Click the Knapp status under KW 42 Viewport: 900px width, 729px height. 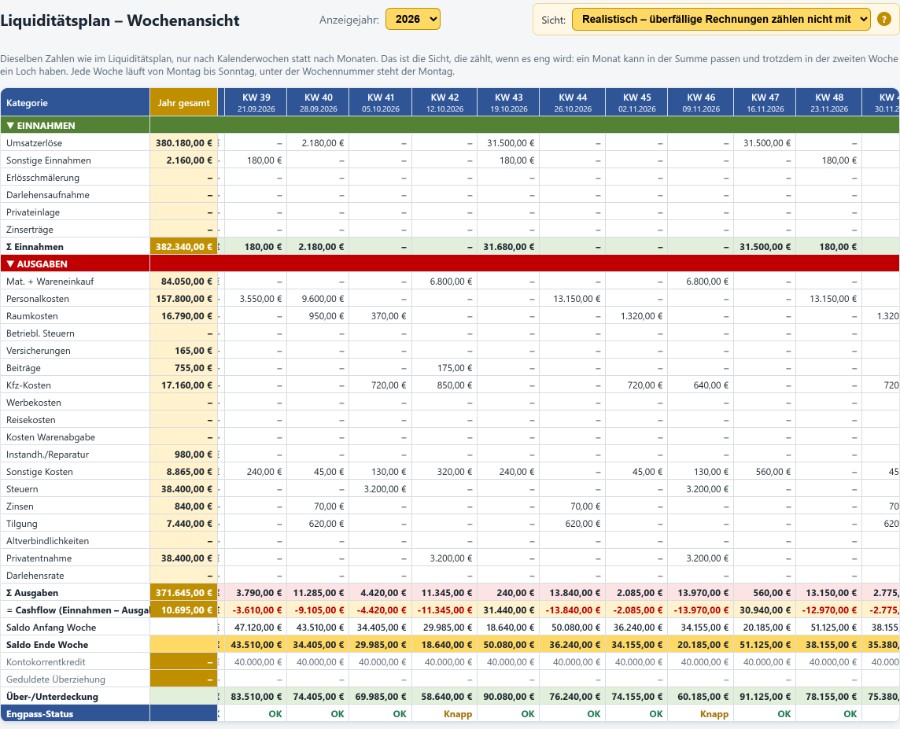tap(457, 714)
